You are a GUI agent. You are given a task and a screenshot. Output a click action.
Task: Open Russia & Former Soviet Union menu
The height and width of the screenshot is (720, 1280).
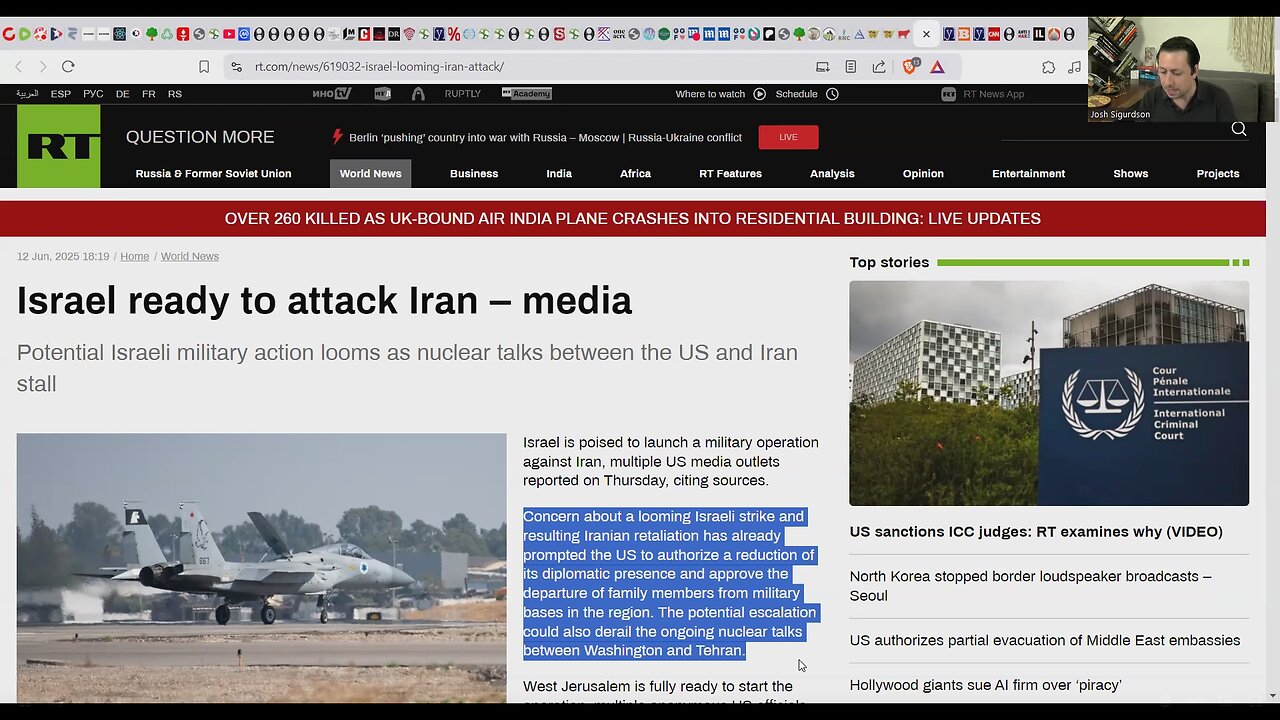click(x=213, y=173)
